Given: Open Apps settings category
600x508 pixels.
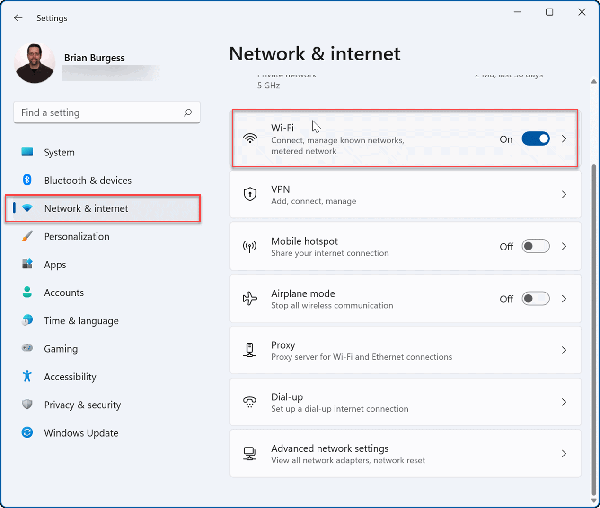Looking at the screenshot, I should click(106, 264).
